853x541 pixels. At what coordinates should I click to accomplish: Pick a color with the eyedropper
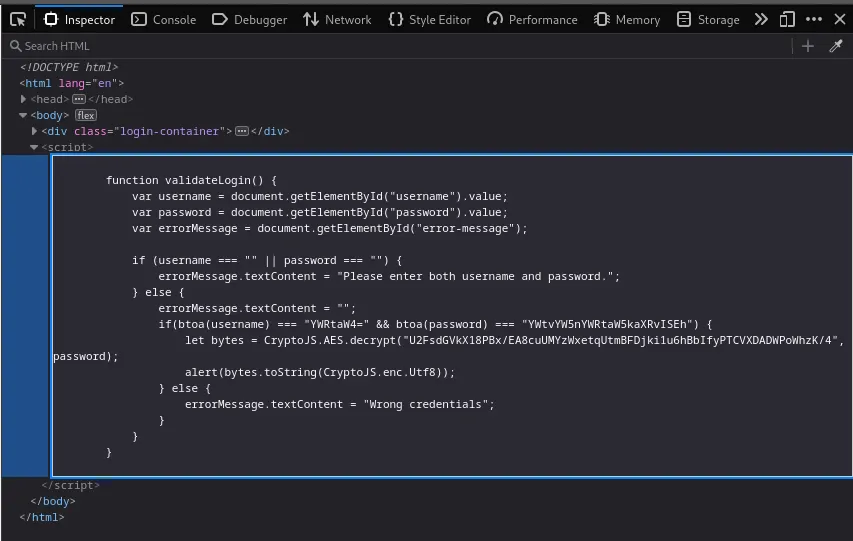[x=836, y=46]
